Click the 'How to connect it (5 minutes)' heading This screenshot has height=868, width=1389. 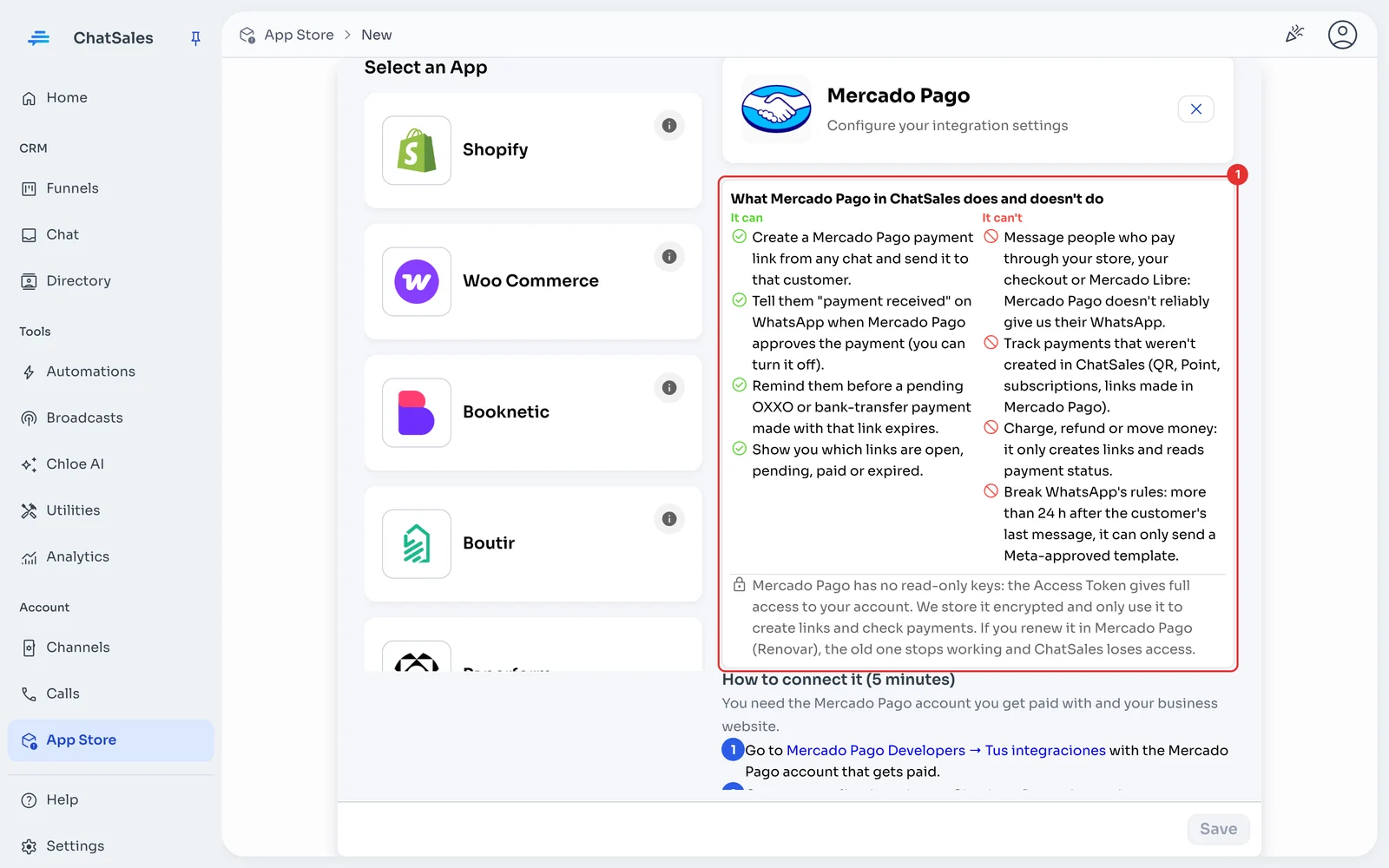tap(839, 680)
